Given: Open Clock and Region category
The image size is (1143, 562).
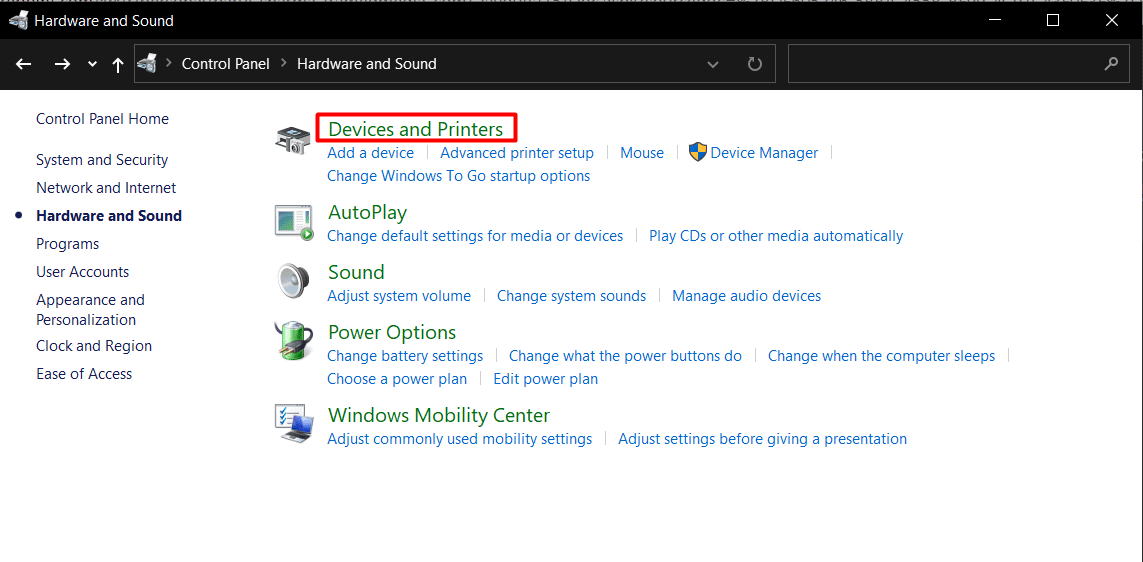Looking at the screenshot, I should point(94,346).
